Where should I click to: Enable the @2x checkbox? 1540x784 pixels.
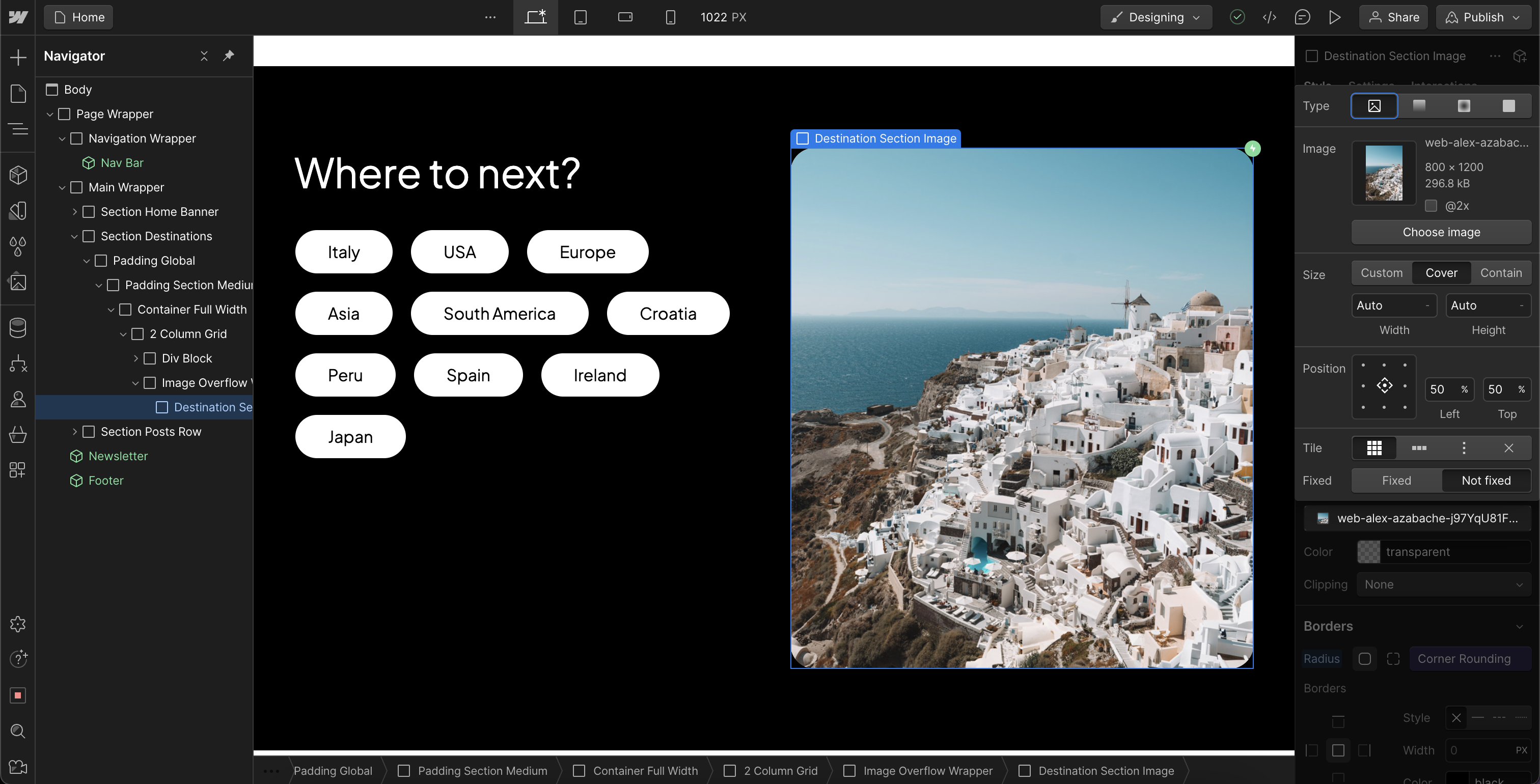point(1431,206)
